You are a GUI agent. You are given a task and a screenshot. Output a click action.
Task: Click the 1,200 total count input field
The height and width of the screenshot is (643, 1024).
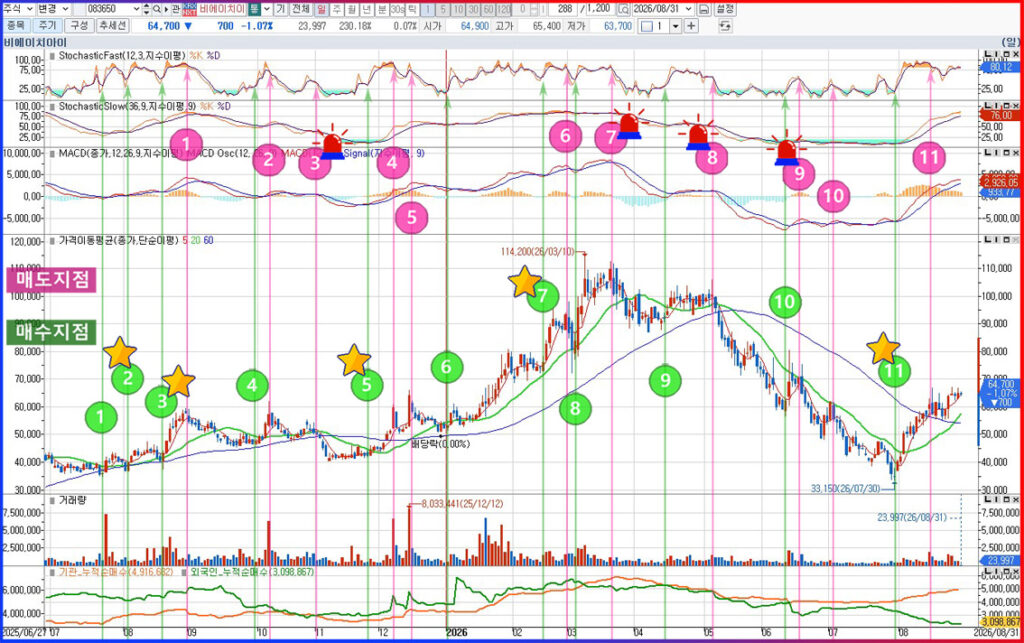coord(599,9)
